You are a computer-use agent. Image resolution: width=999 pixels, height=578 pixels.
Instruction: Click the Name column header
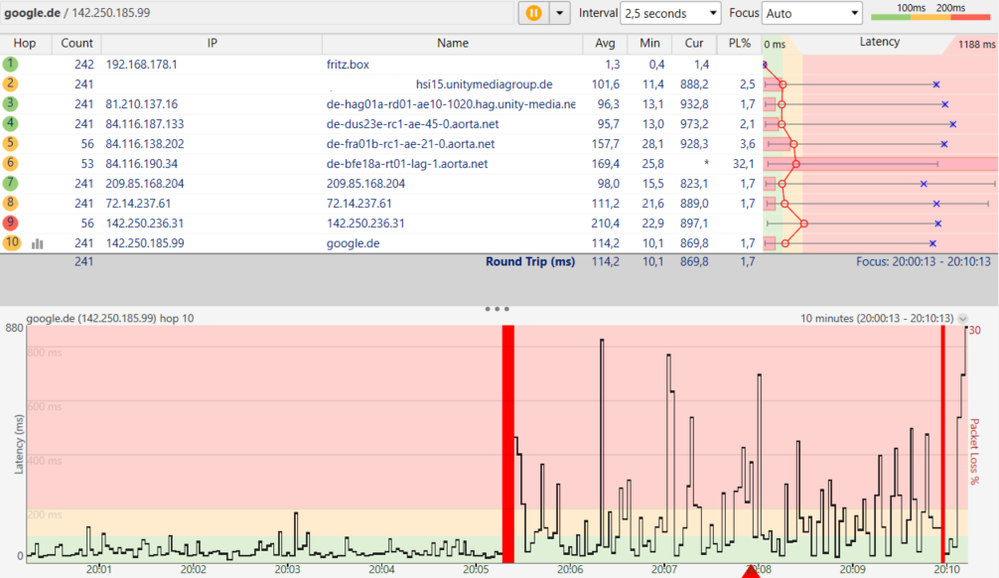[452, 43]
